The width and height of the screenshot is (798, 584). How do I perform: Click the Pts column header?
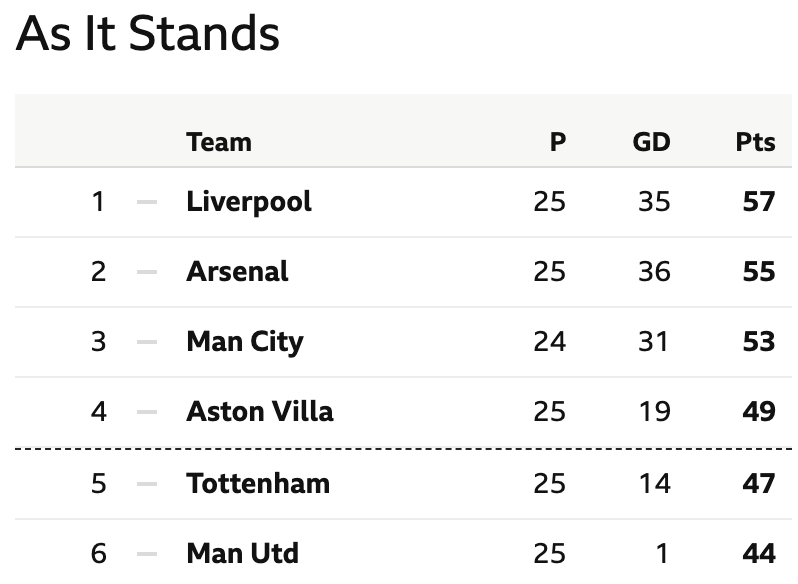point(756,142)
